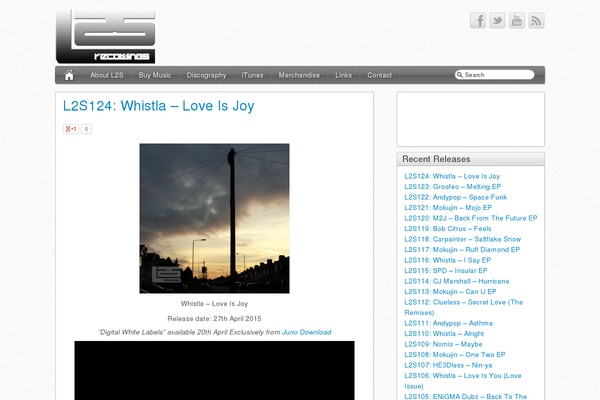Click the Google +1 button
This screenshot has width=600, height=400.
click(x=71, y=129)
